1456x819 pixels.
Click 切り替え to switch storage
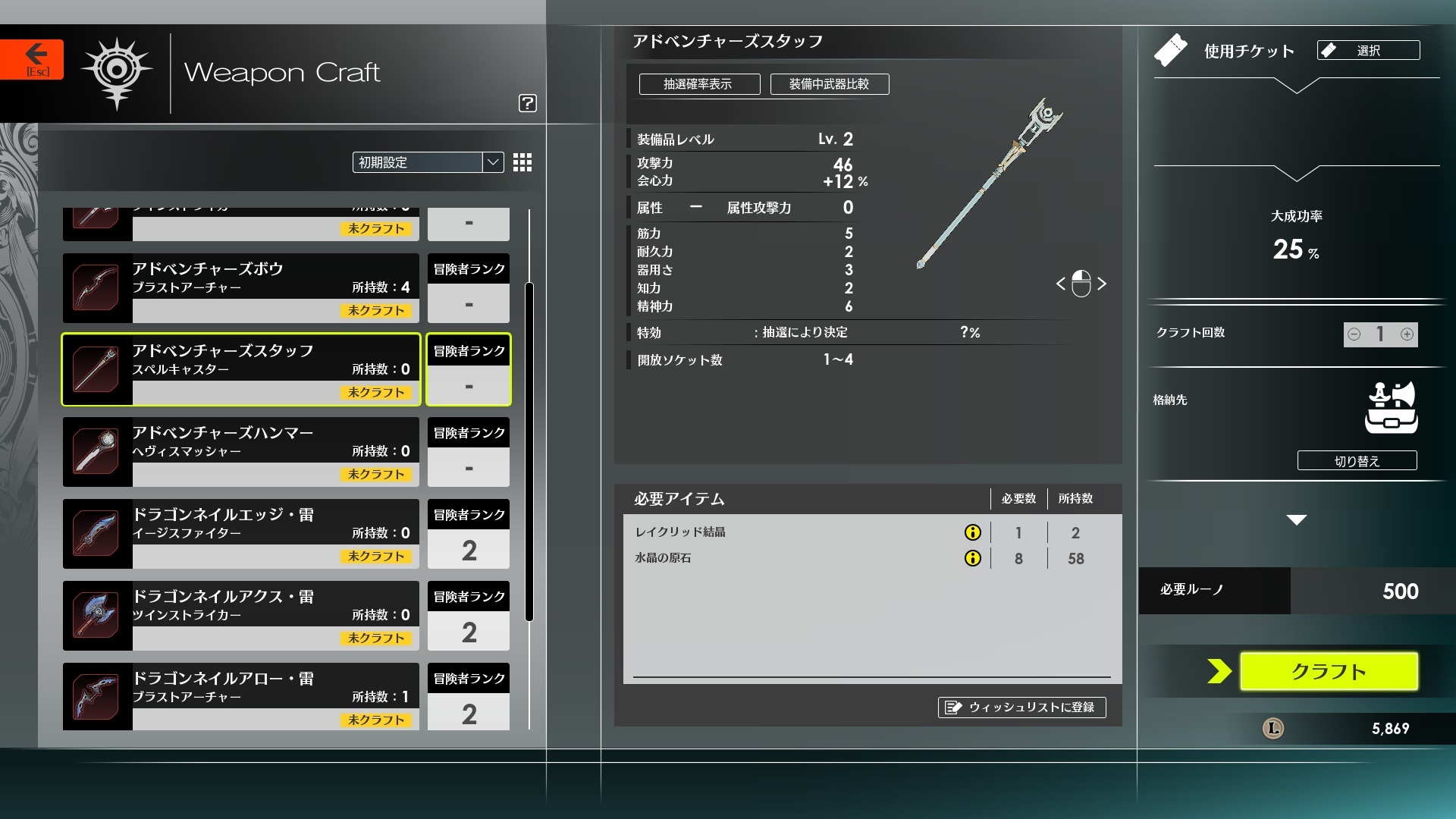pyautogui.click(x=1357, y=460)
